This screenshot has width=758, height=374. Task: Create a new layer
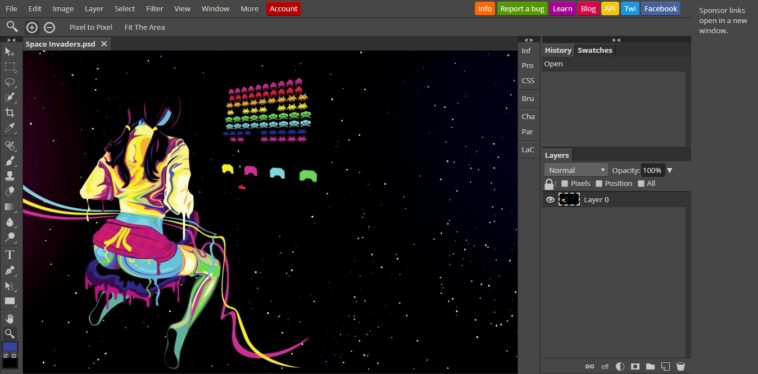coord(665,366)
